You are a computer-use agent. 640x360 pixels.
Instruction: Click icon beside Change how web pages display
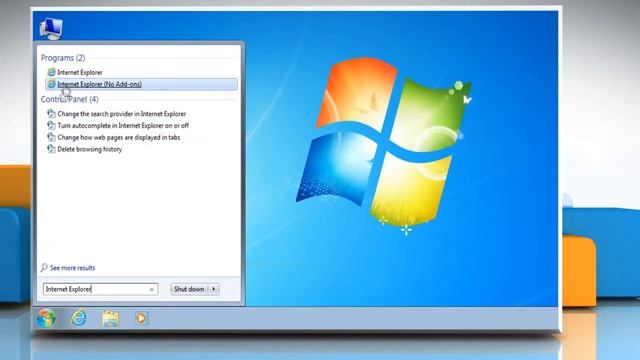(51, 137)
